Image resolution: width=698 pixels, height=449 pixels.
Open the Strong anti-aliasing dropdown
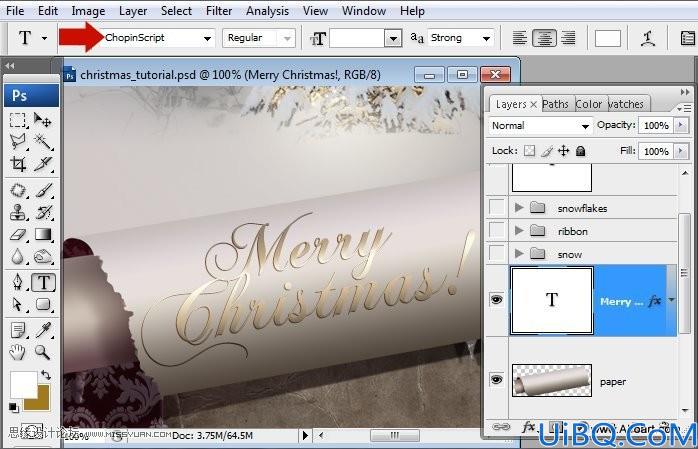[487, 38]
